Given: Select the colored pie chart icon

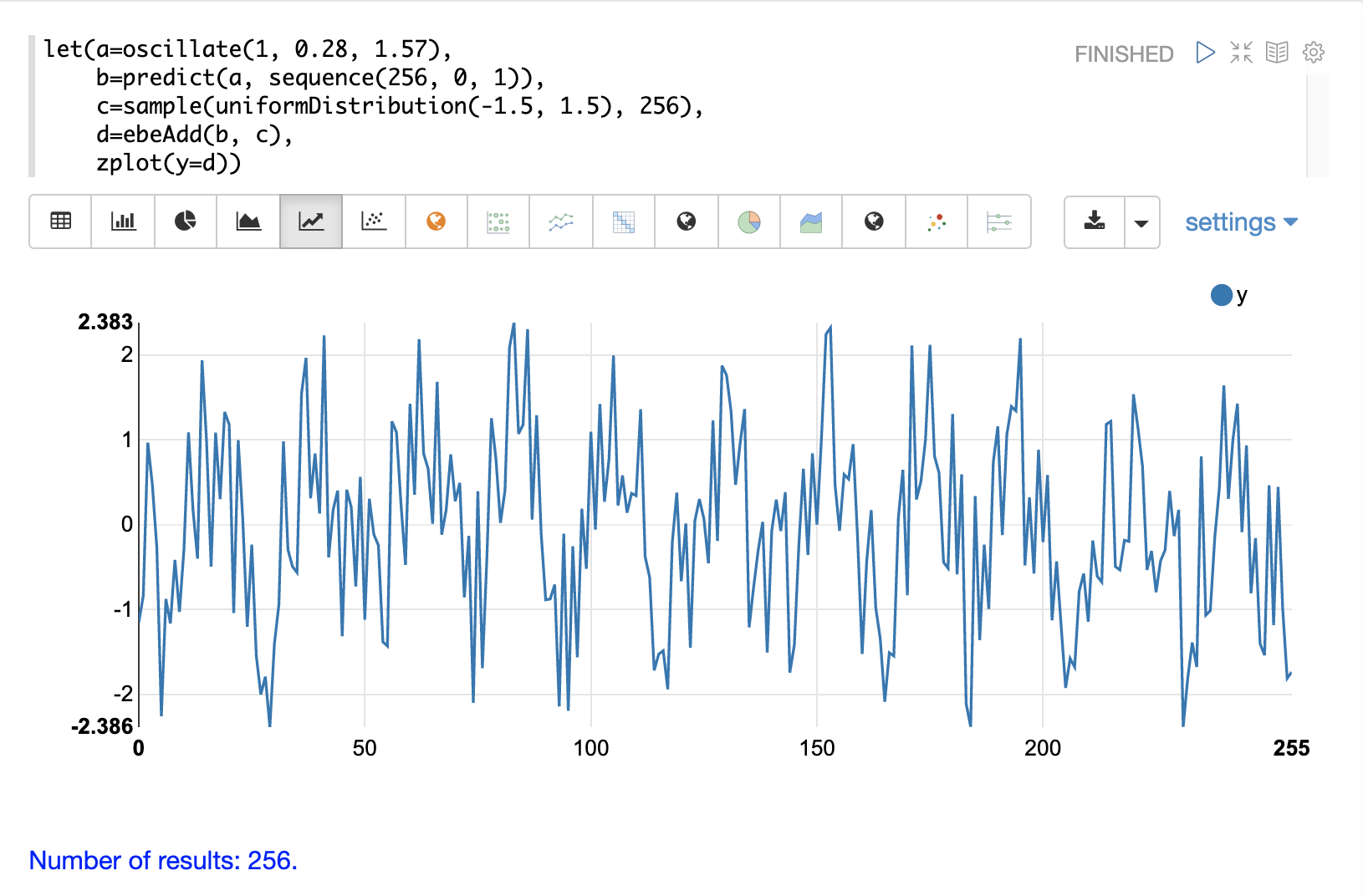Looking at the screenshot, I should point(749,221).
